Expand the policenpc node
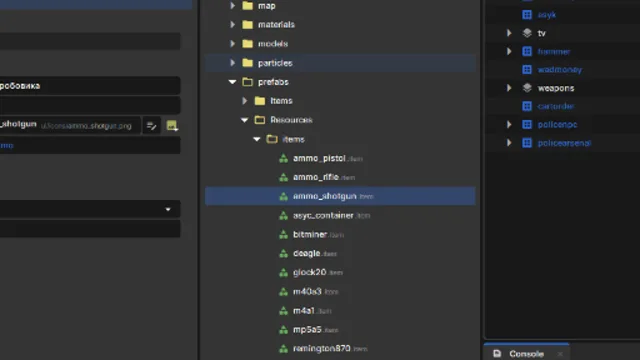This screenshot has height=360, width=640. tap(509, 124)
